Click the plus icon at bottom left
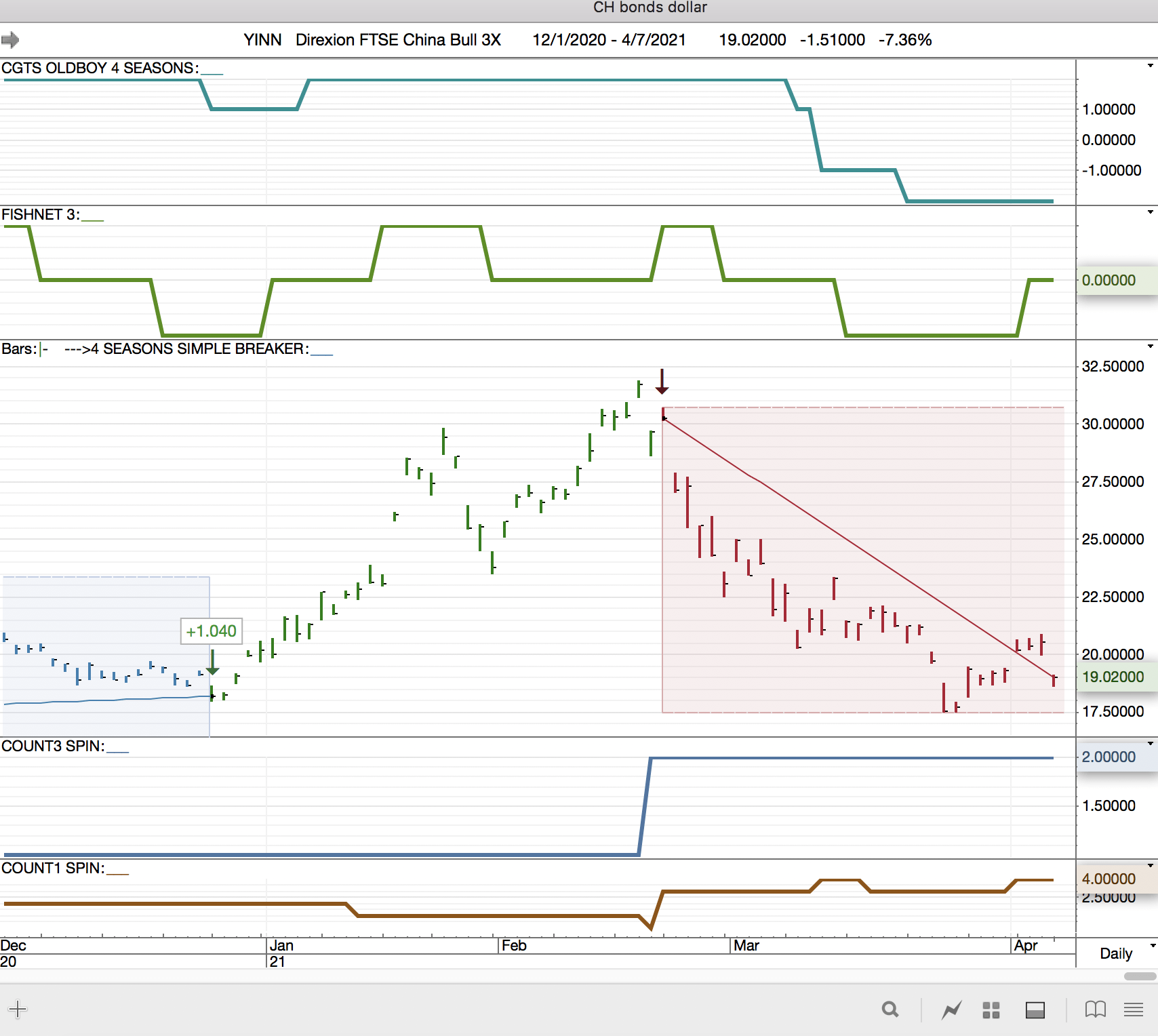Image resolution: width=1158 pixels, height=1036 pixels. [x=18, y=1009]
